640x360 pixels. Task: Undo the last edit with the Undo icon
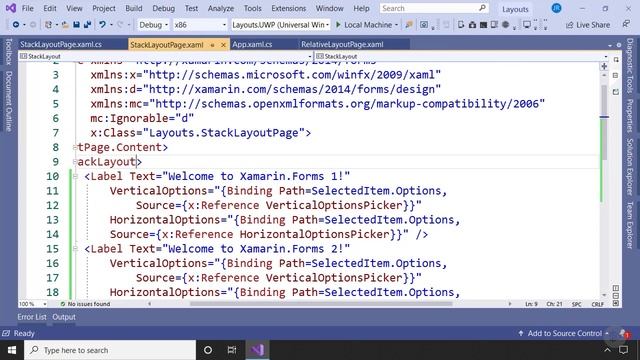pos(102,25)
